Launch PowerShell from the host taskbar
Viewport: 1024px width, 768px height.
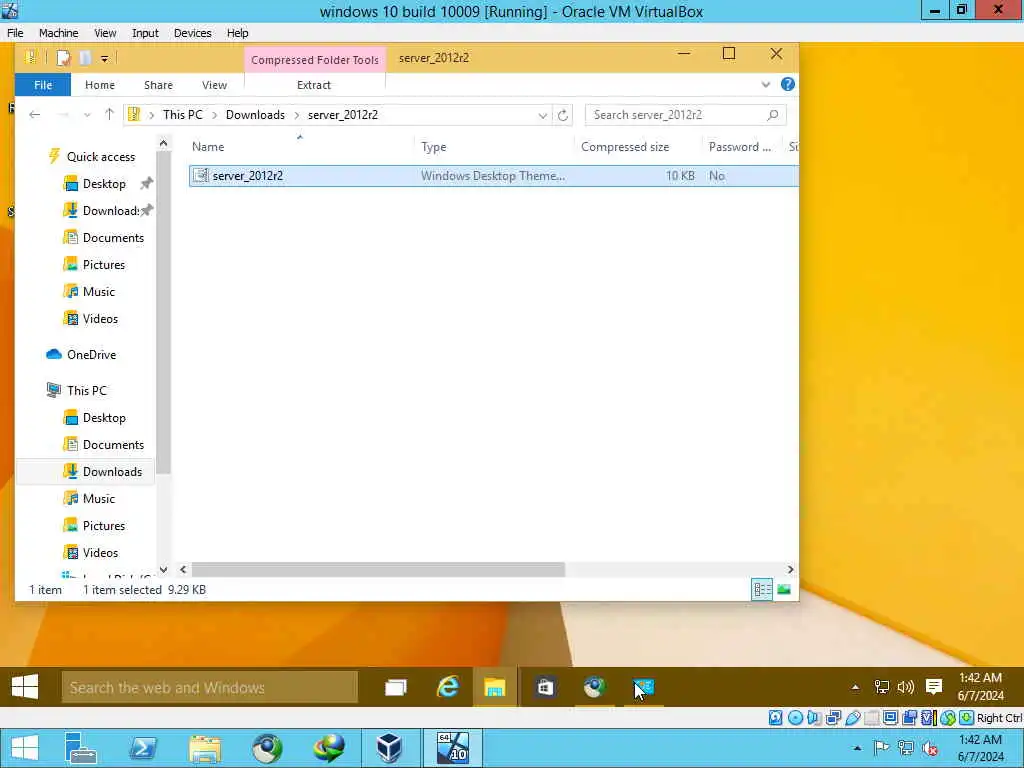pos(142,748)
